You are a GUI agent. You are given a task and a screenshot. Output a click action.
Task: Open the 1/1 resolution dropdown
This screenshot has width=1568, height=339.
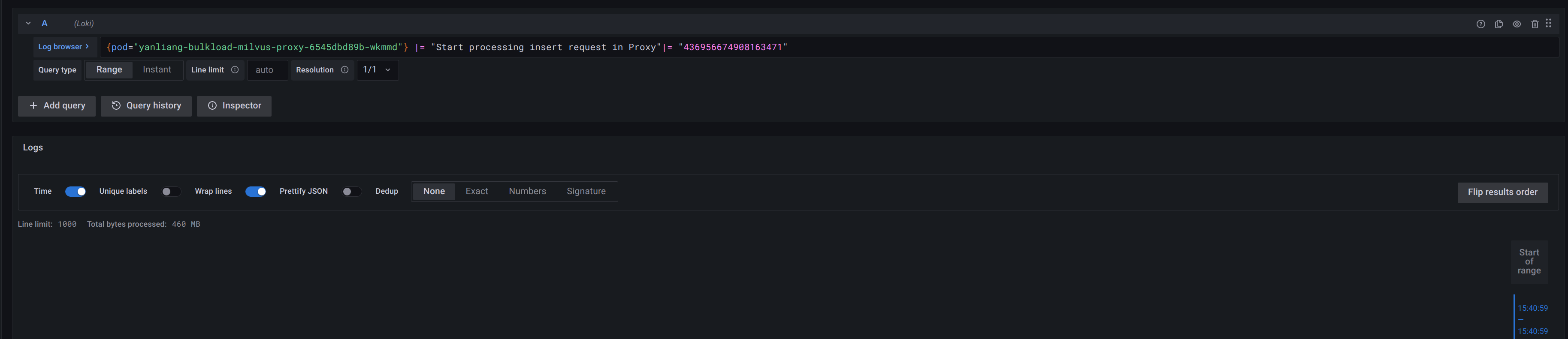click(x=377, y=69)
